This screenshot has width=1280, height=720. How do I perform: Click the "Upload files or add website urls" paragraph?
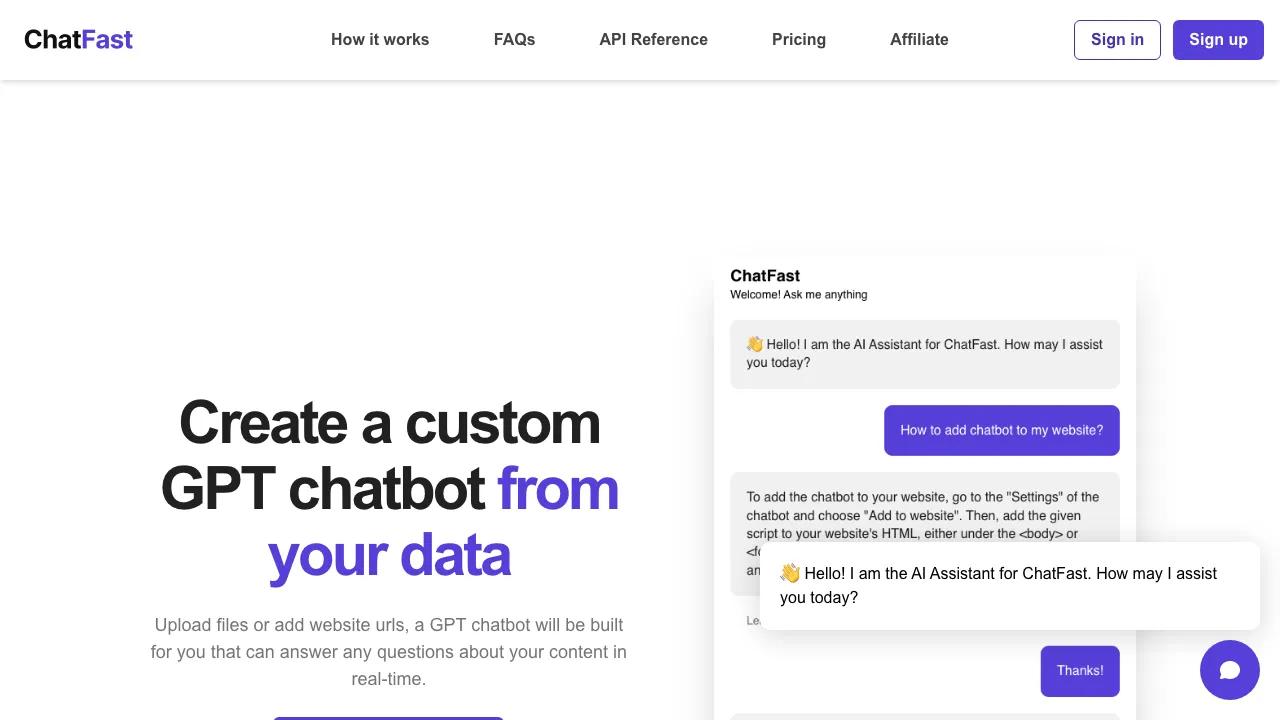(x=389, y=651)
